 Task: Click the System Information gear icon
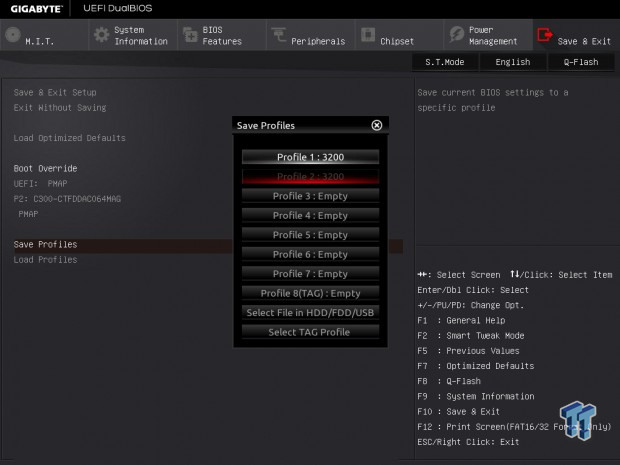click(102, 35)
